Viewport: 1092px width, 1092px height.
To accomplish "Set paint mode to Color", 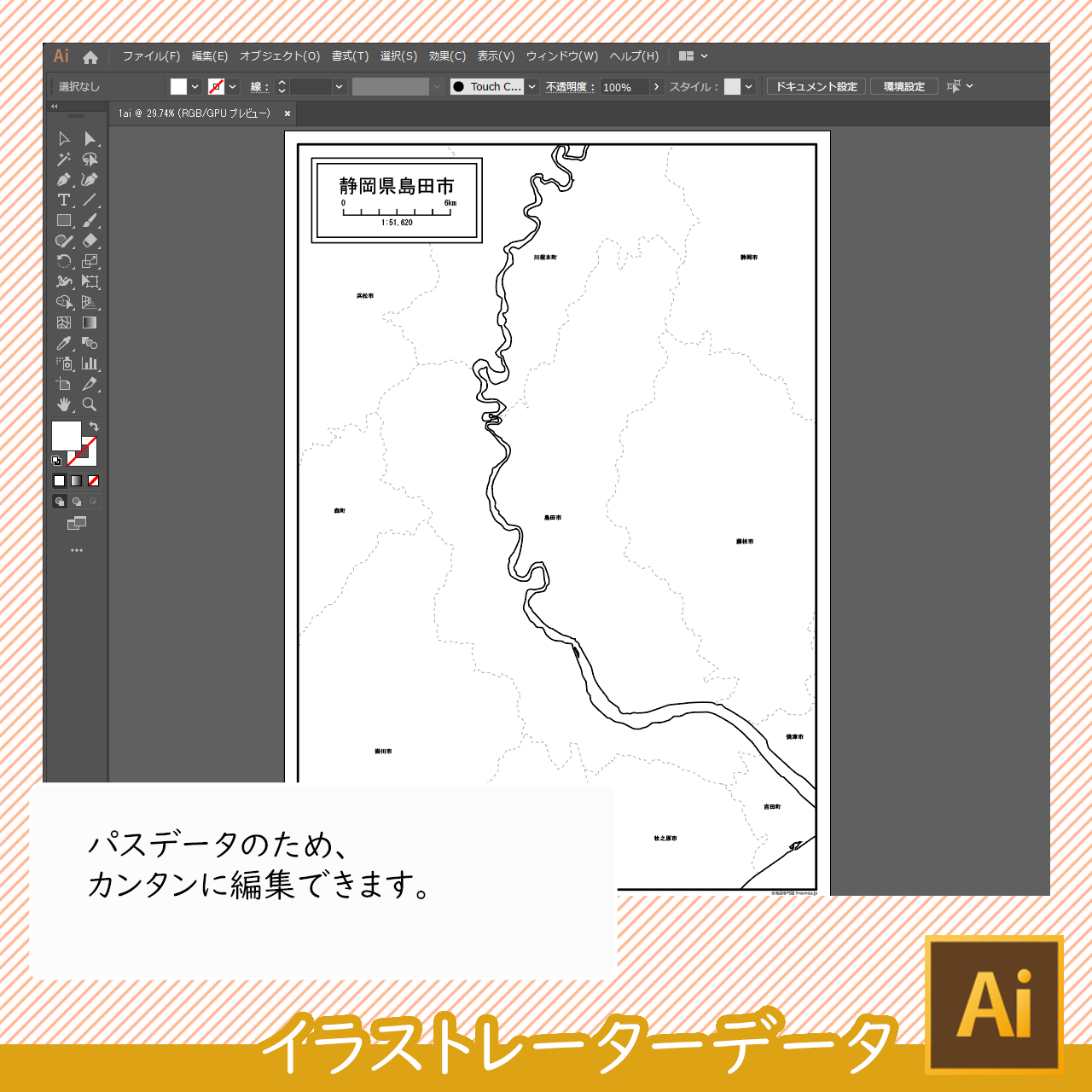I will 59,481.
